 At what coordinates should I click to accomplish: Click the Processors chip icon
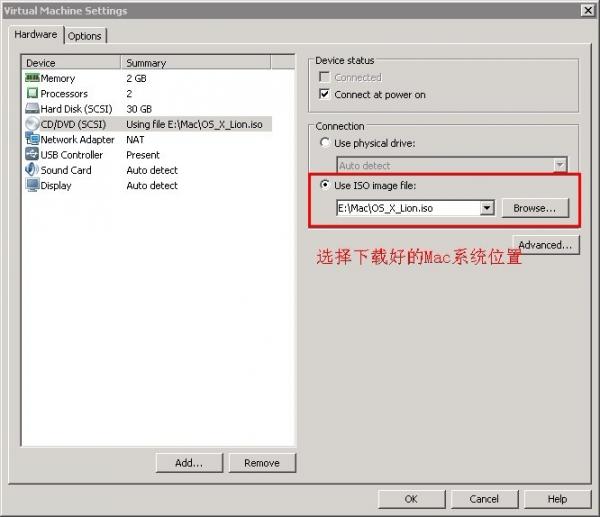32,93
